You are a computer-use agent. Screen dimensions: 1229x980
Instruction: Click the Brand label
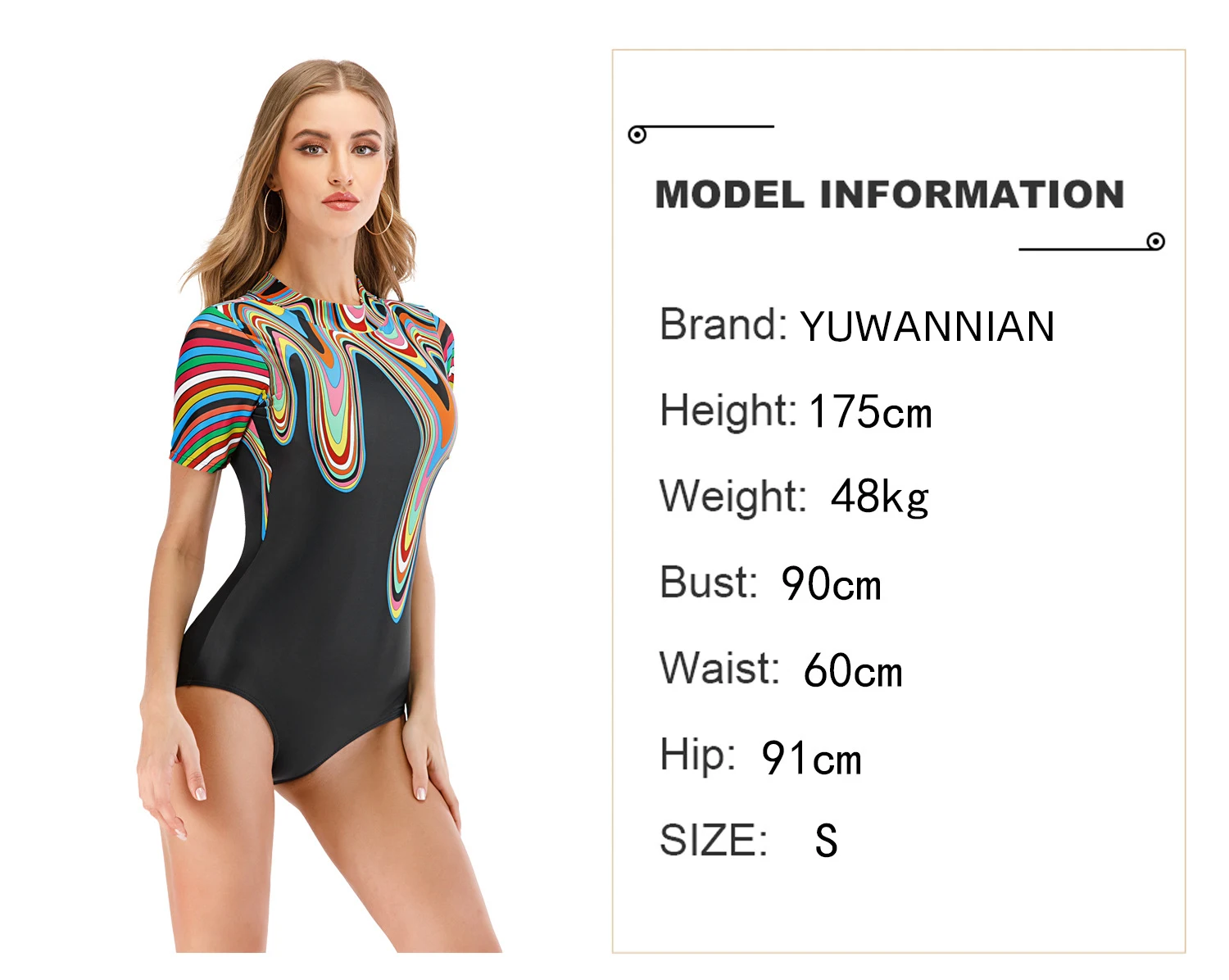723,324
